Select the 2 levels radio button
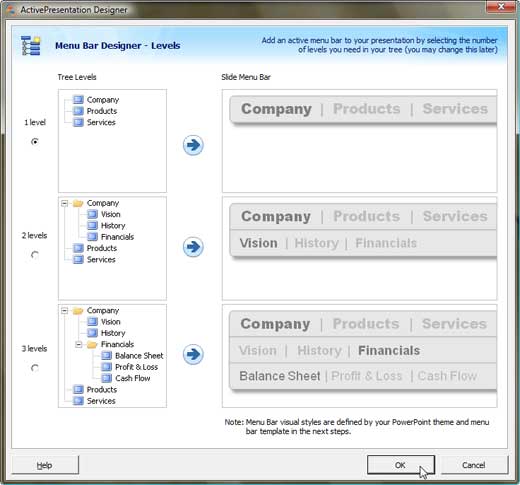The width and height of the screenshot is (520, 485). click(x=35, y=255)
